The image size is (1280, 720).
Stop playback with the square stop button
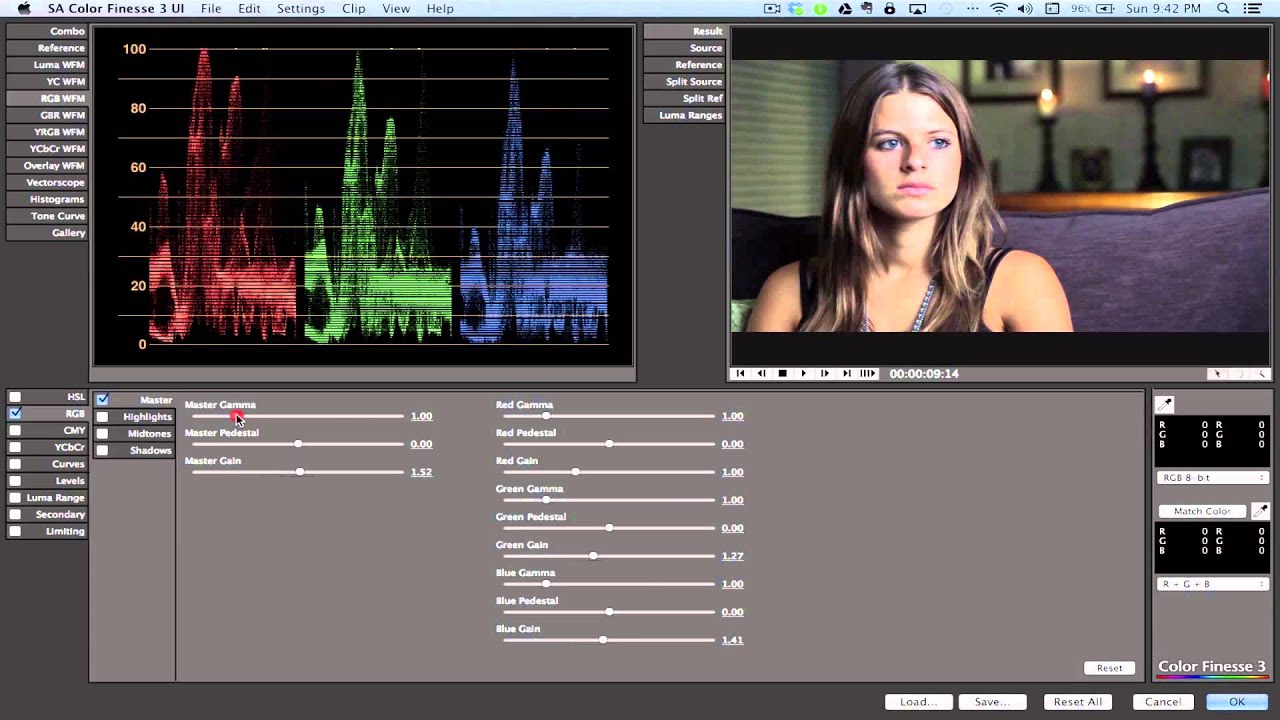click(782, 373)
